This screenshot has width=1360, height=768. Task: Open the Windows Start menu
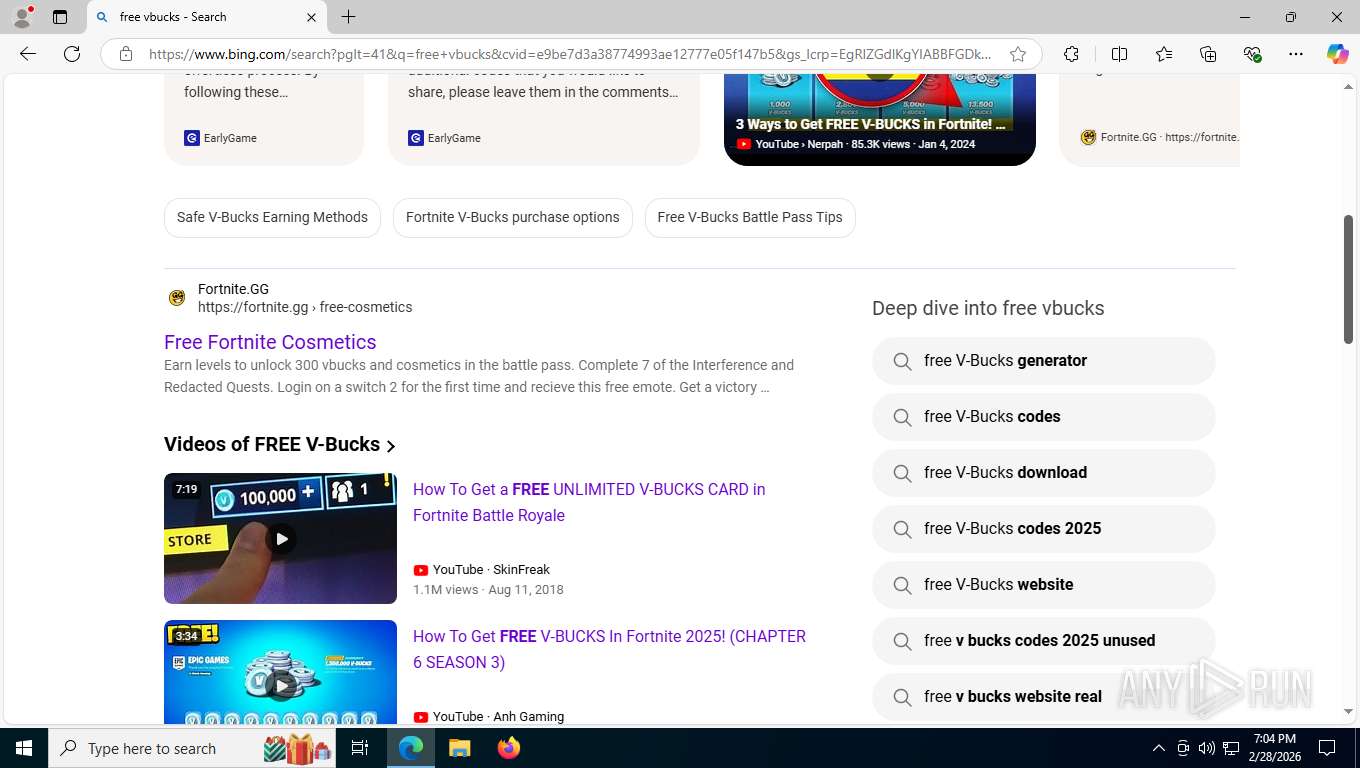[24, 748]
